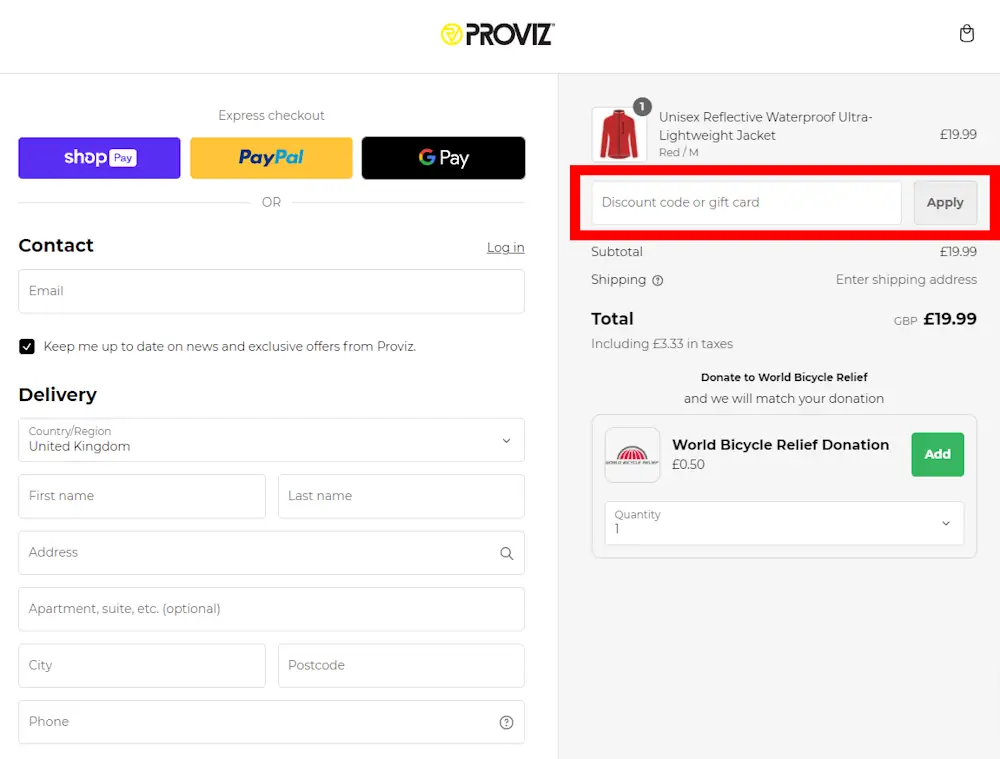Viewport: 1000px width, 759px height.
Task: Pay with PayPal express button
Action: [x=271, y=158]
